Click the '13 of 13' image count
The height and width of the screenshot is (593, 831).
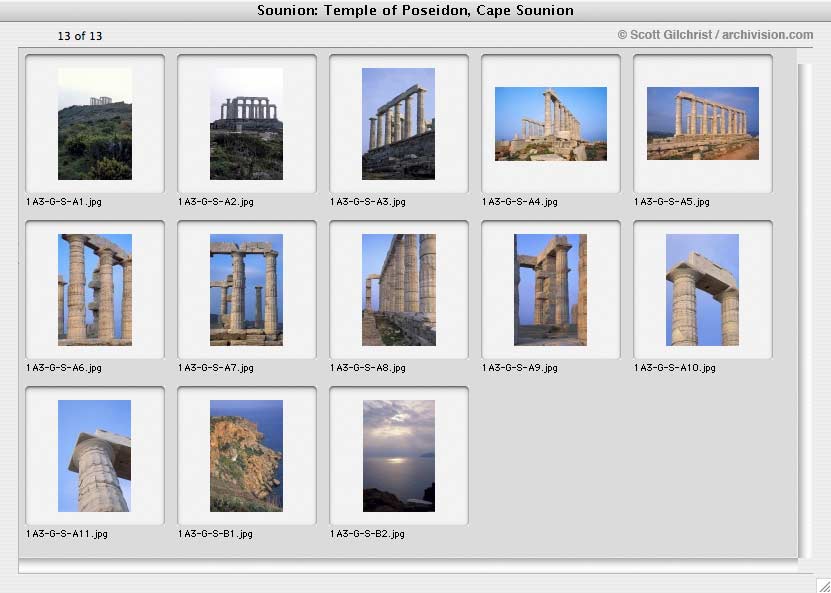tap(80, 36)
